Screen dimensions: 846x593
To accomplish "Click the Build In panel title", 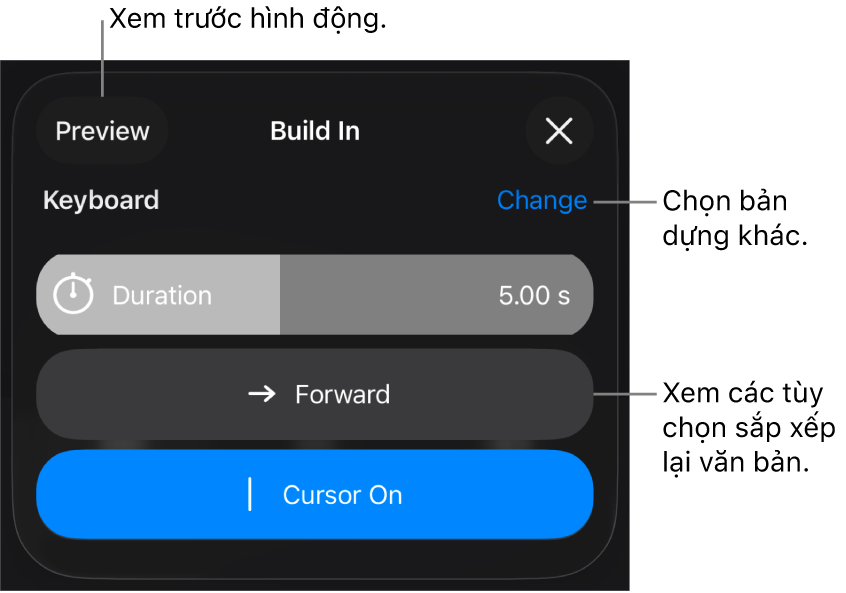I will pos(315,131).
